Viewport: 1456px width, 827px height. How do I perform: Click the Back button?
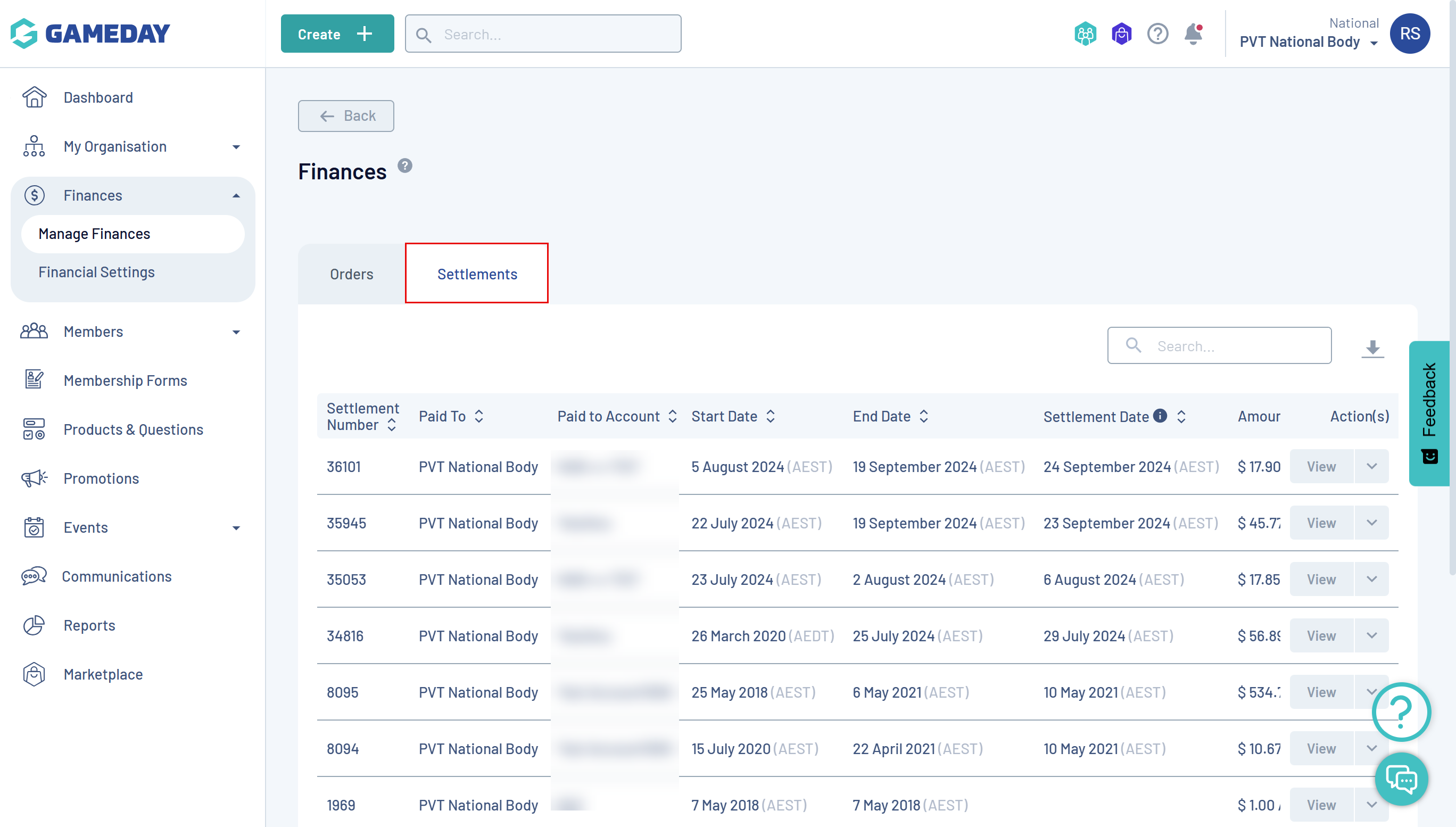tap(346, 116)
